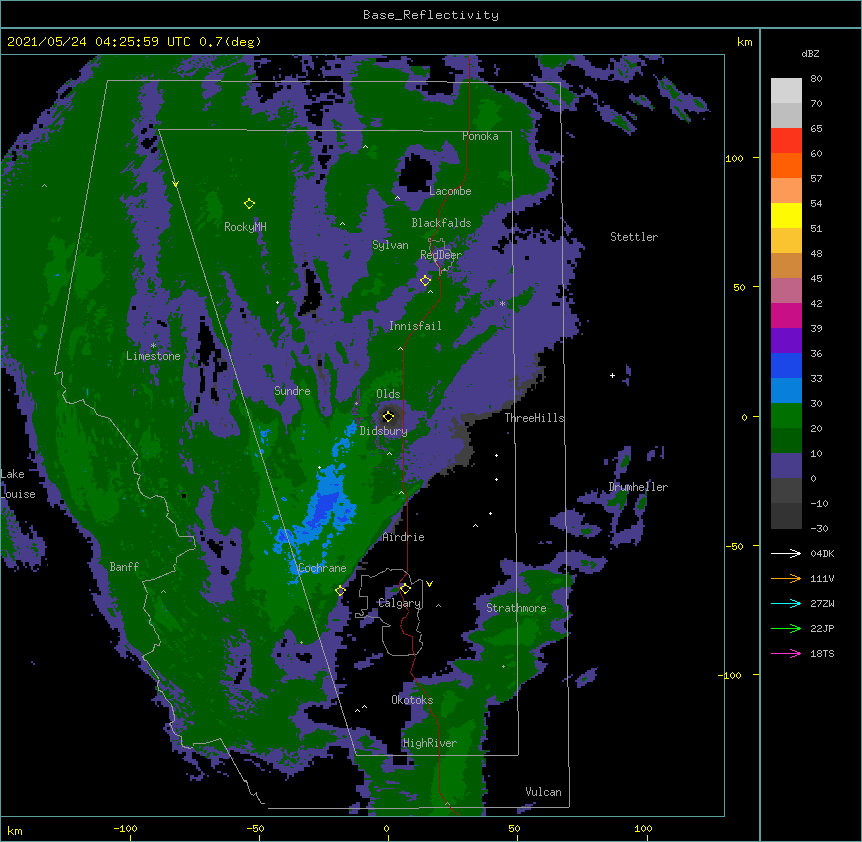862x842 pixels.
Task: Pick the light blue 33-30 dBZ swatch
Action: [x=786, y=391]
